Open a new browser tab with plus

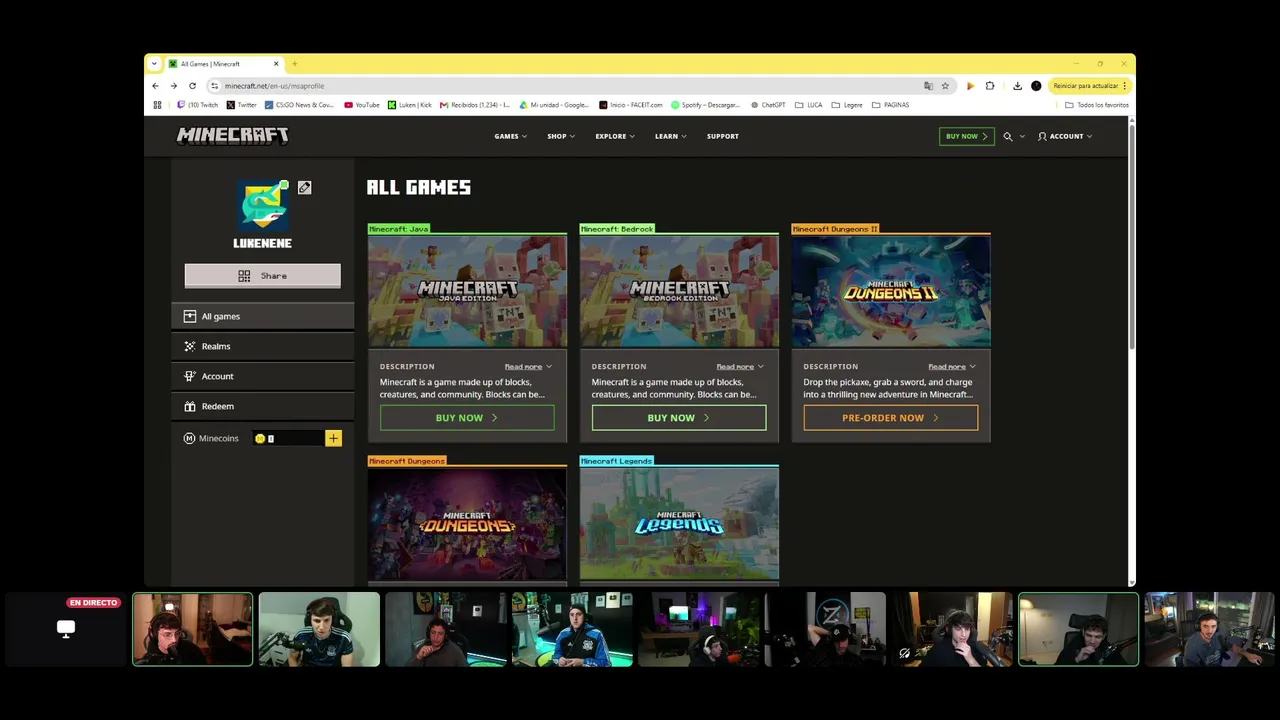click(x=294, y=64)
